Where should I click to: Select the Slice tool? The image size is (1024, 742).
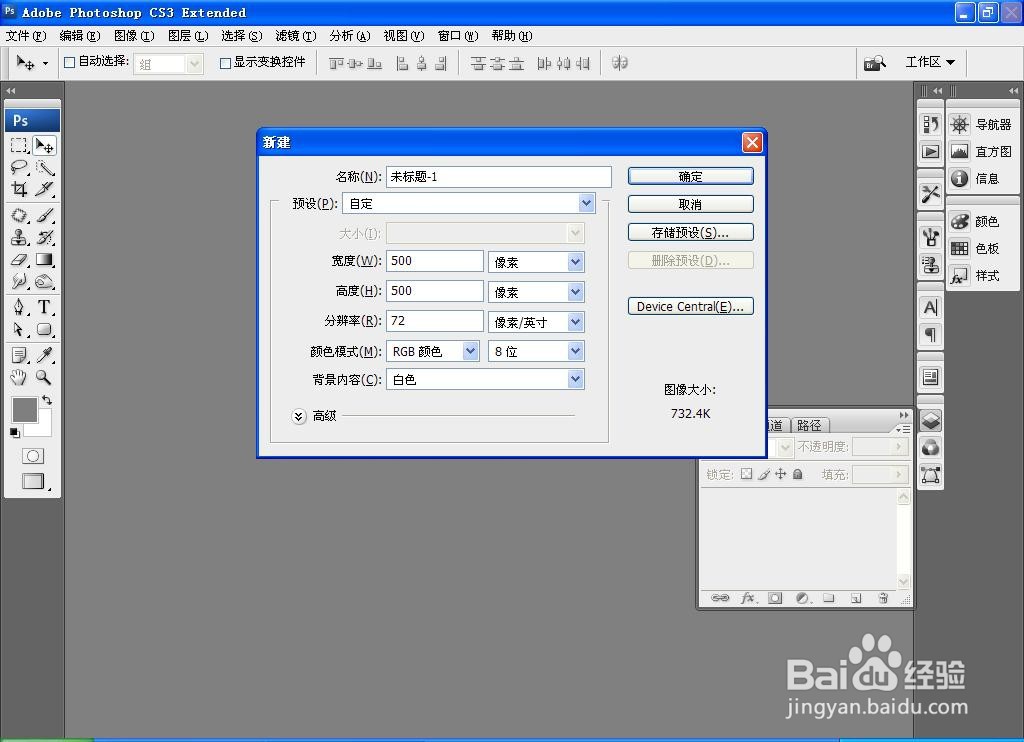point(44,189)
